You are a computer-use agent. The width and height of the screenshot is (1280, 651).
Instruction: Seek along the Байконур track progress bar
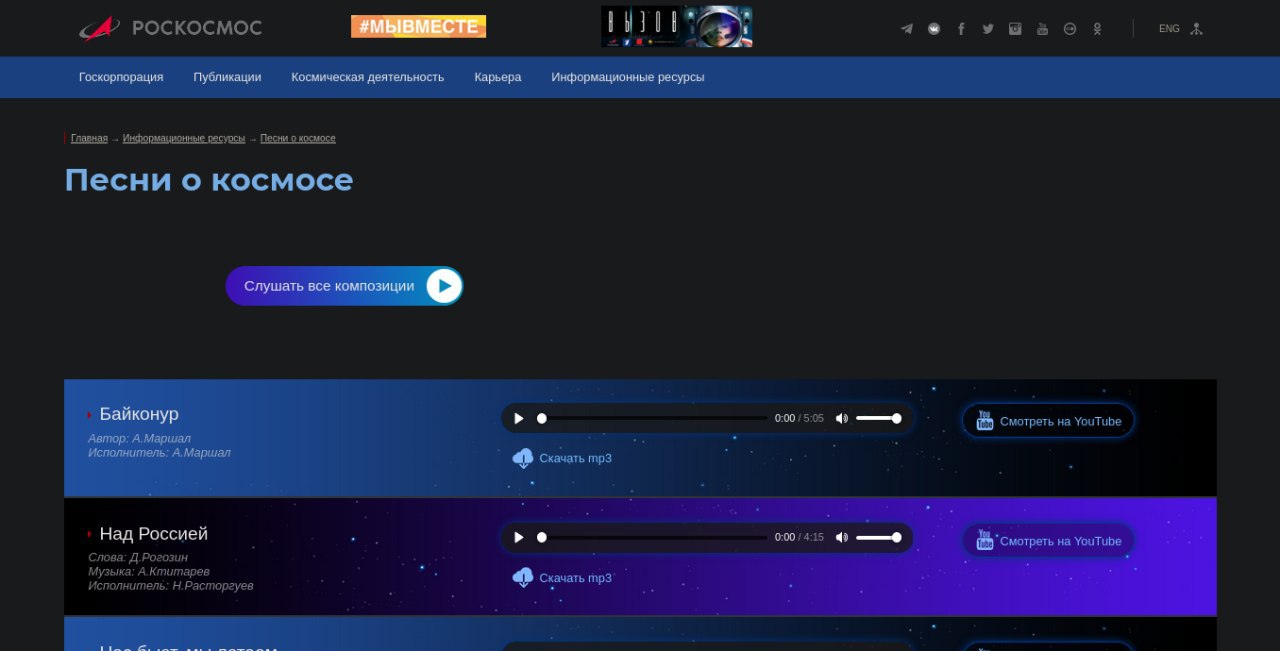pyautogui.click(x=654, y=418)
